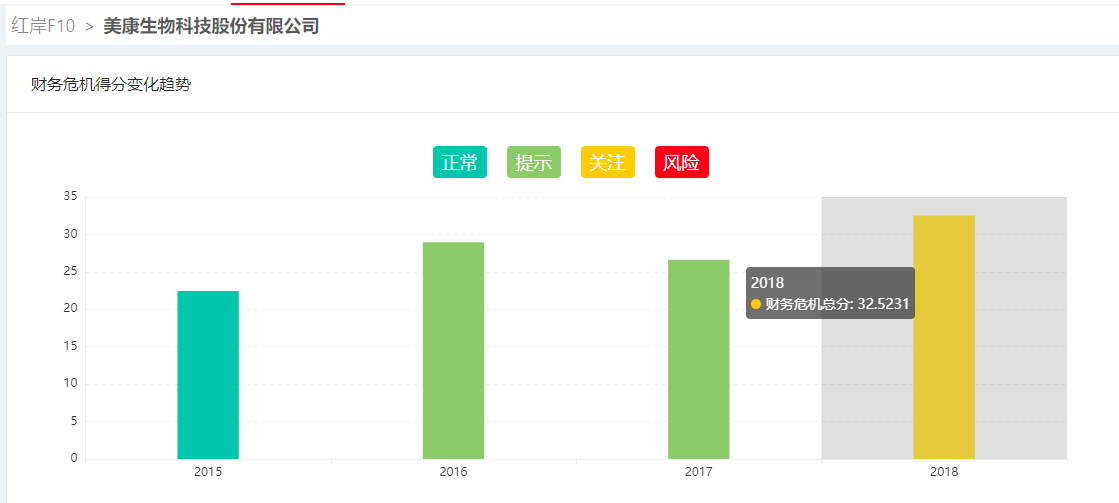
Task: Click the 2016 x-axis label
Action: pos(453,472)
